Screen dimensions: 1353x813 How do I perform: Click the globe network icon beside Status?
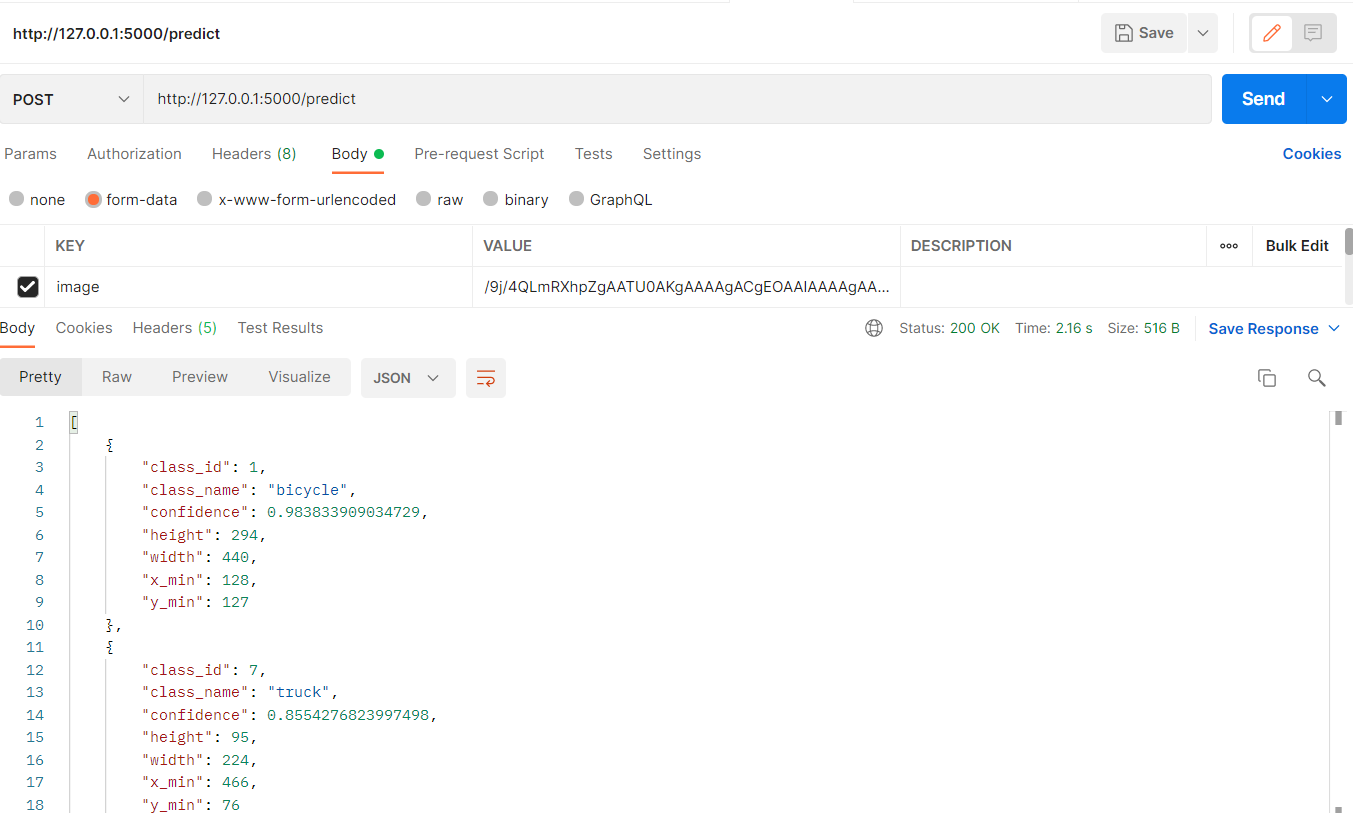coord(874,328)
